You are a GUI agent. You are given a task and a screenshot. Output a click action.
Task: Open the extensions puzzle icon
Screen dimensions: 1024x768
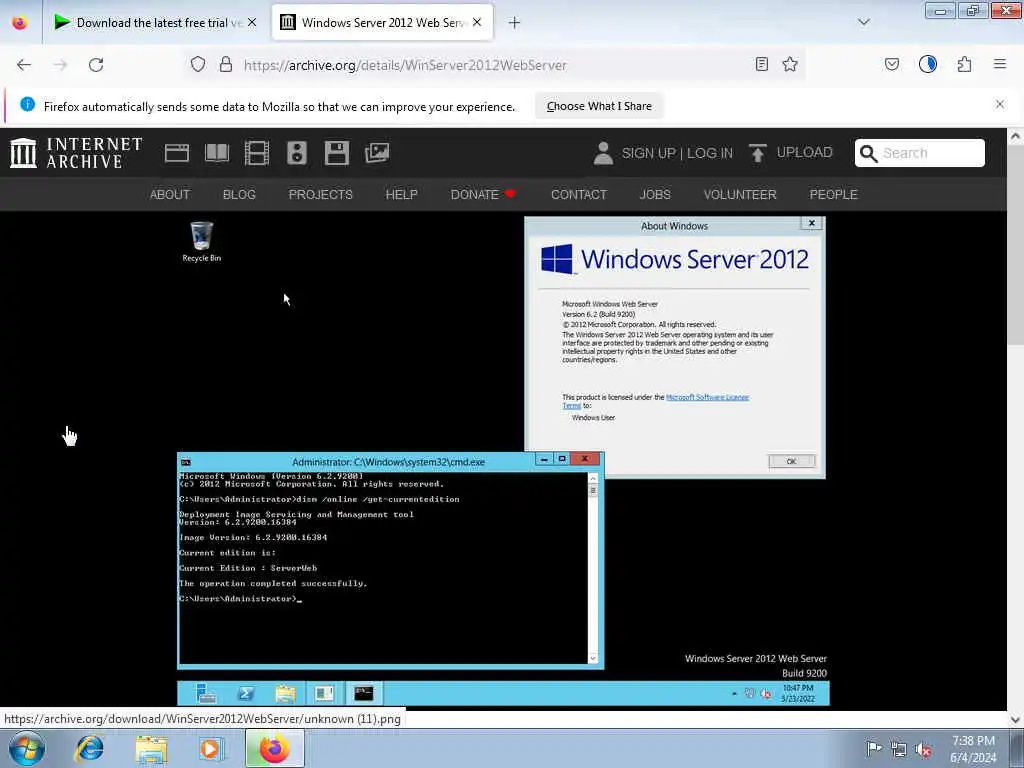tap(964, 64)
